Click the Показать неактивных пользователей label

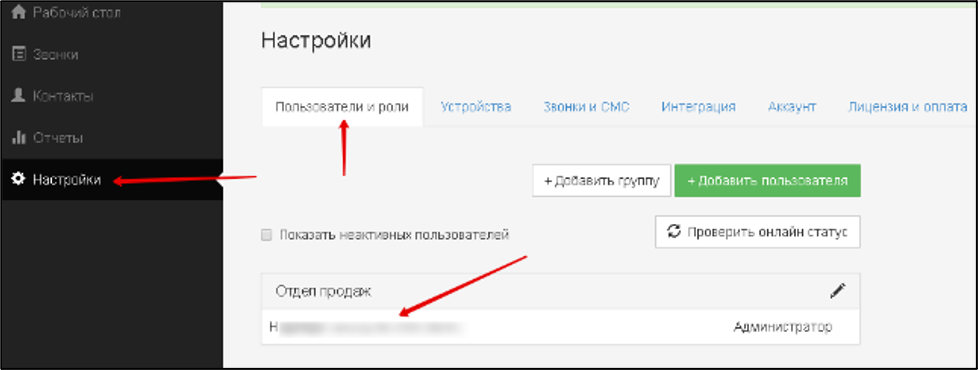tap(395, 235)
